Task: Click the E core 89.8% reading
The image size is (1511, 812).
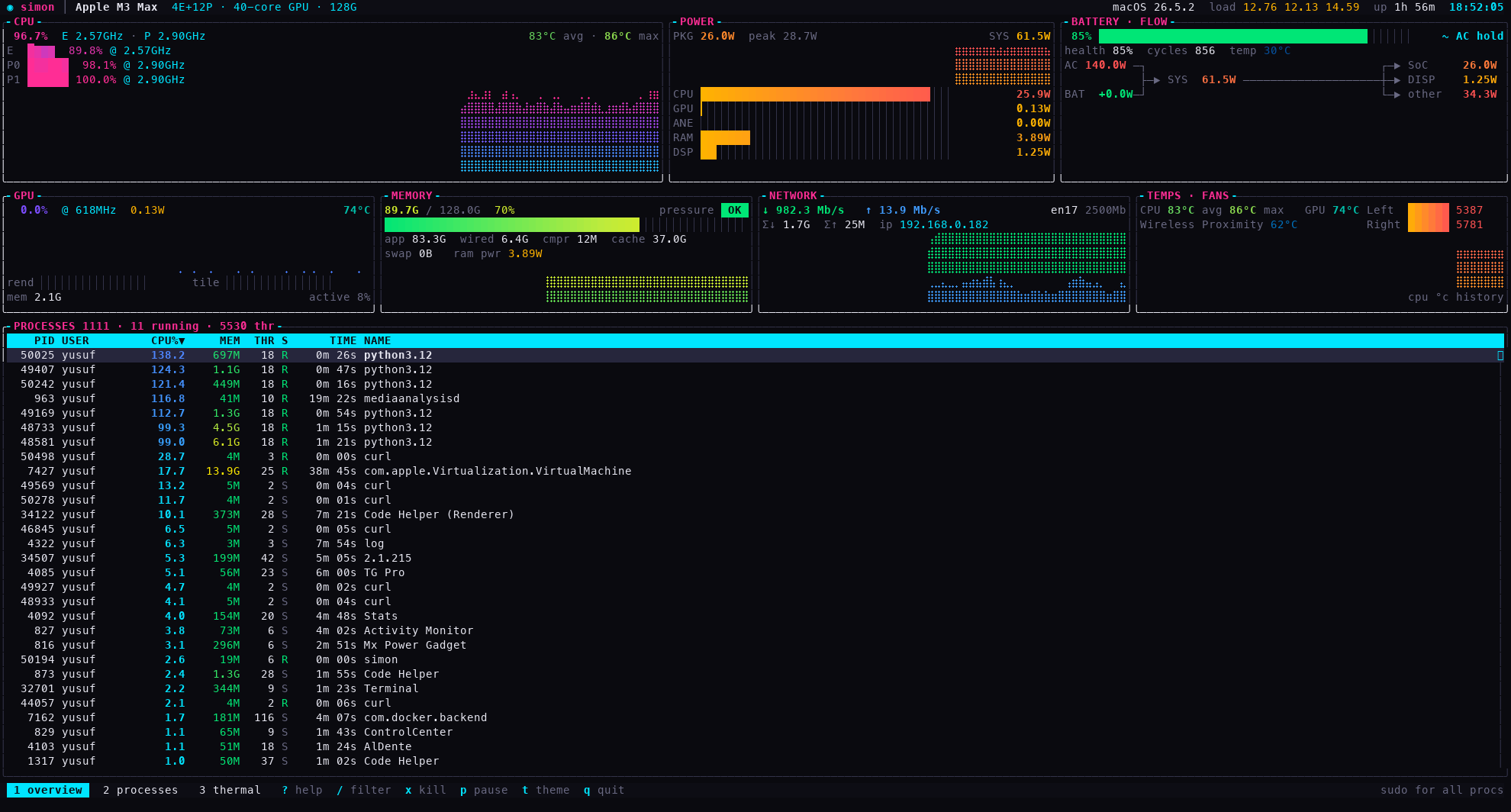Action: (x=85, y=50)
